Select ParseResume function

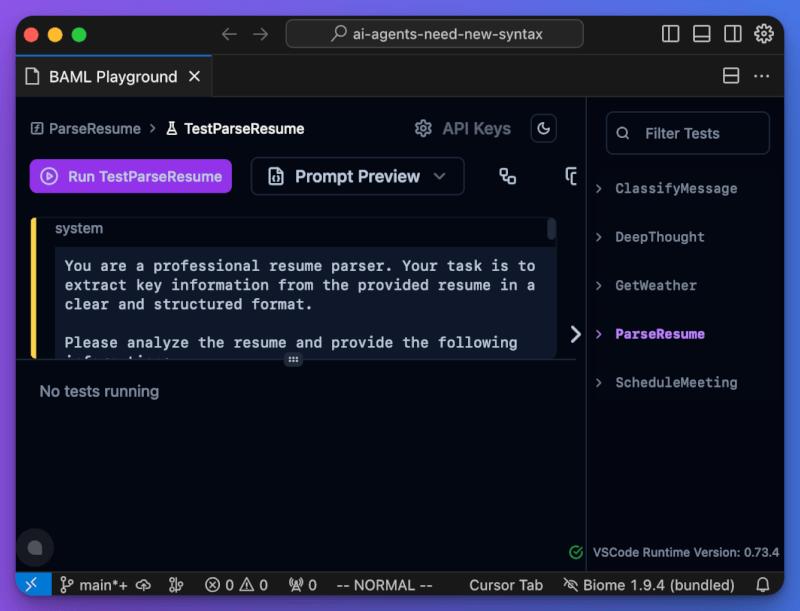pos(660,334)
